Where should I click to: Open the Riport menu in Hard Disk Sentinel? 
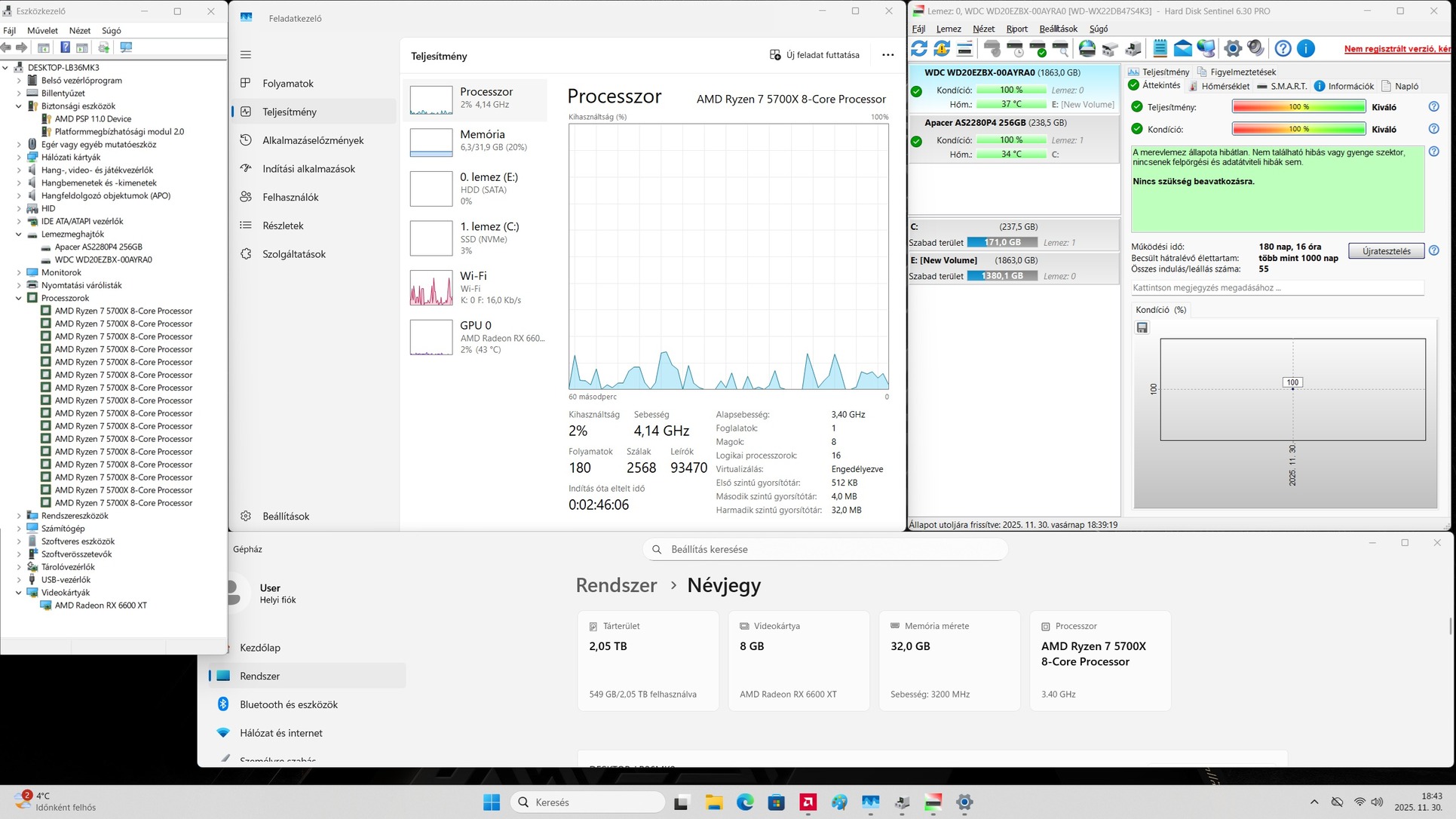point(1016,29)
